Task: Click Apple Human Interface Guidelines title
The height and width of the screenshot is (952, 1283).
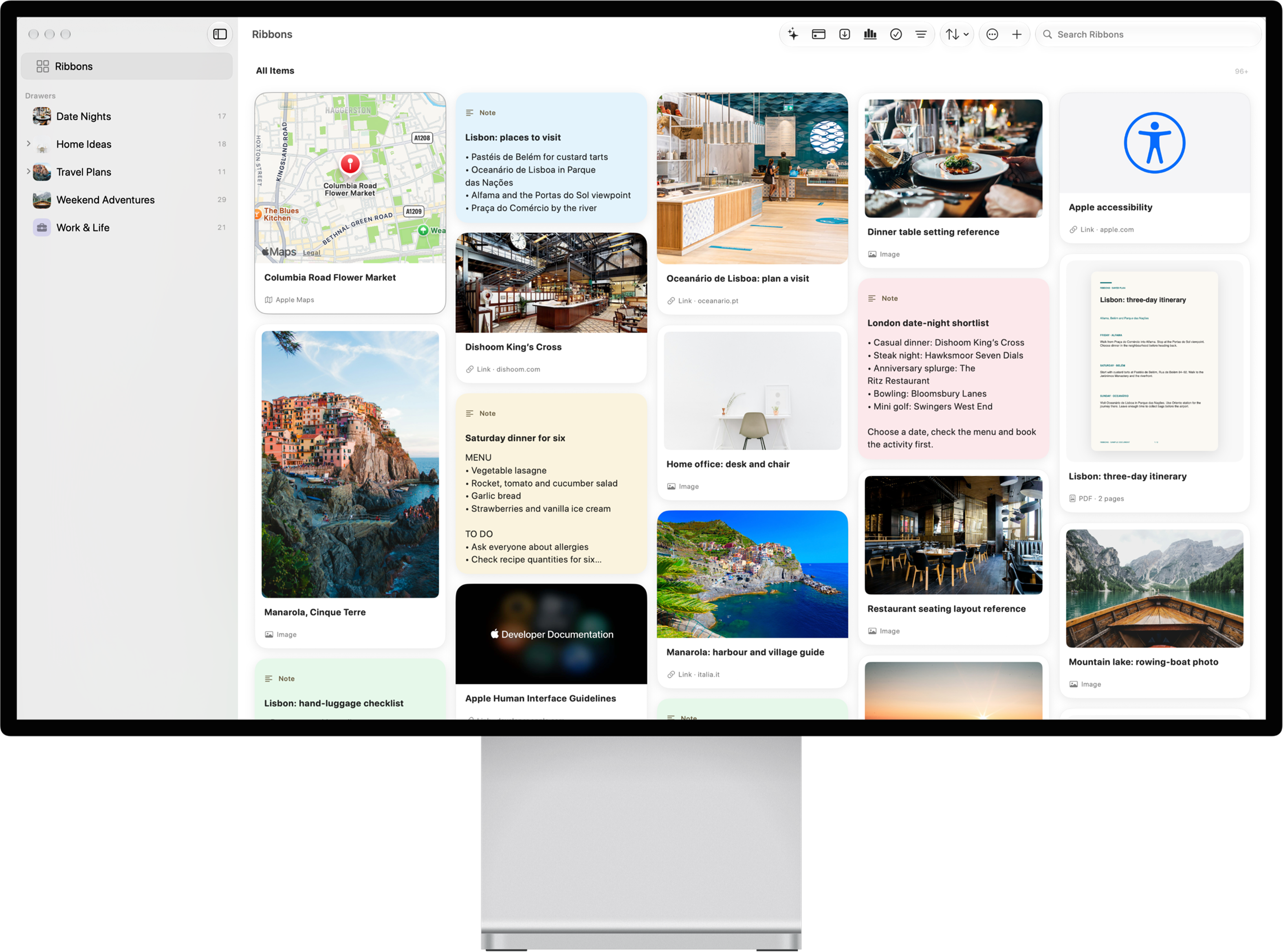Action: tap(541, 699)
